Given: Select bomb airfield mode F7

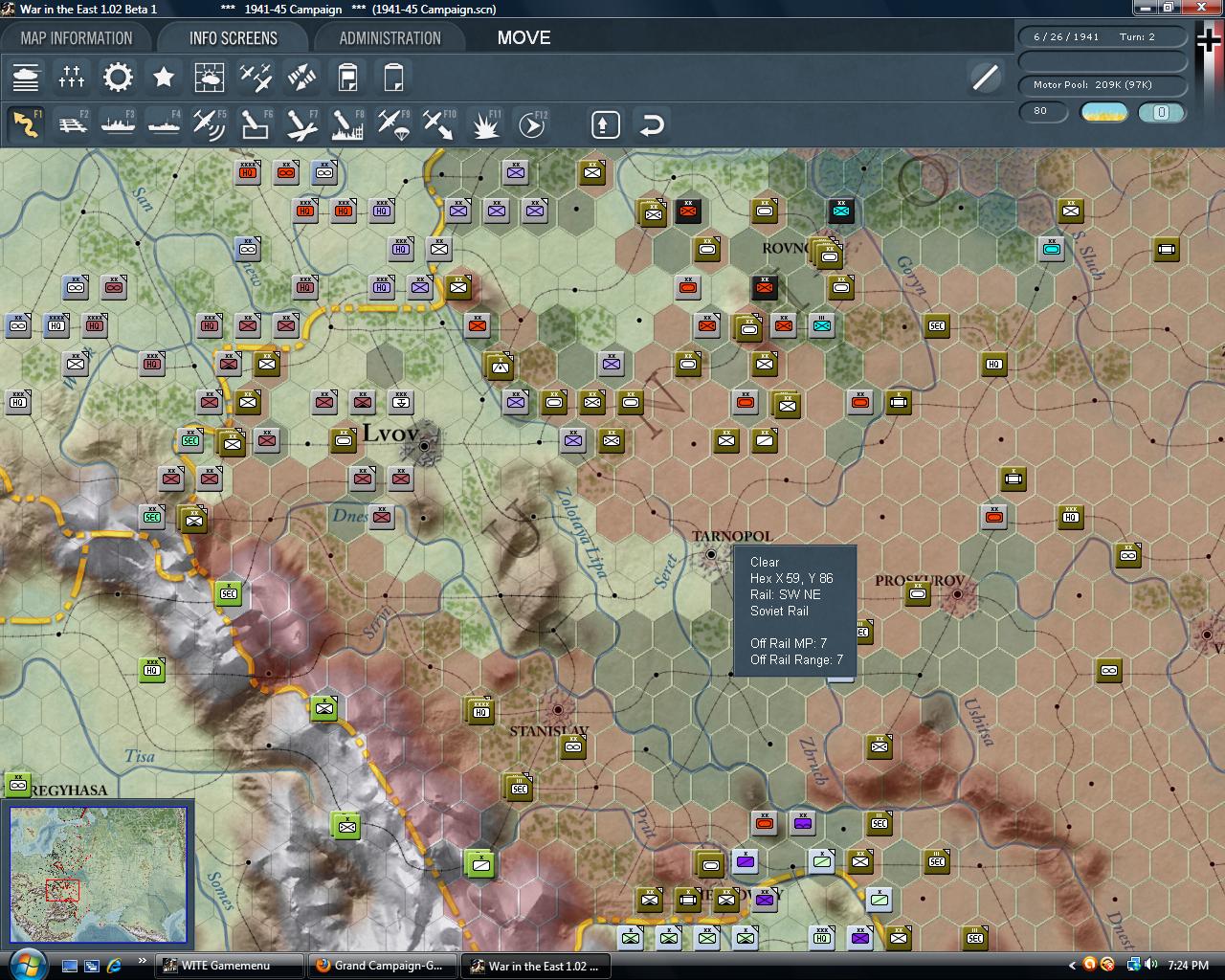Looking at the screenshot, I should 301,124.
